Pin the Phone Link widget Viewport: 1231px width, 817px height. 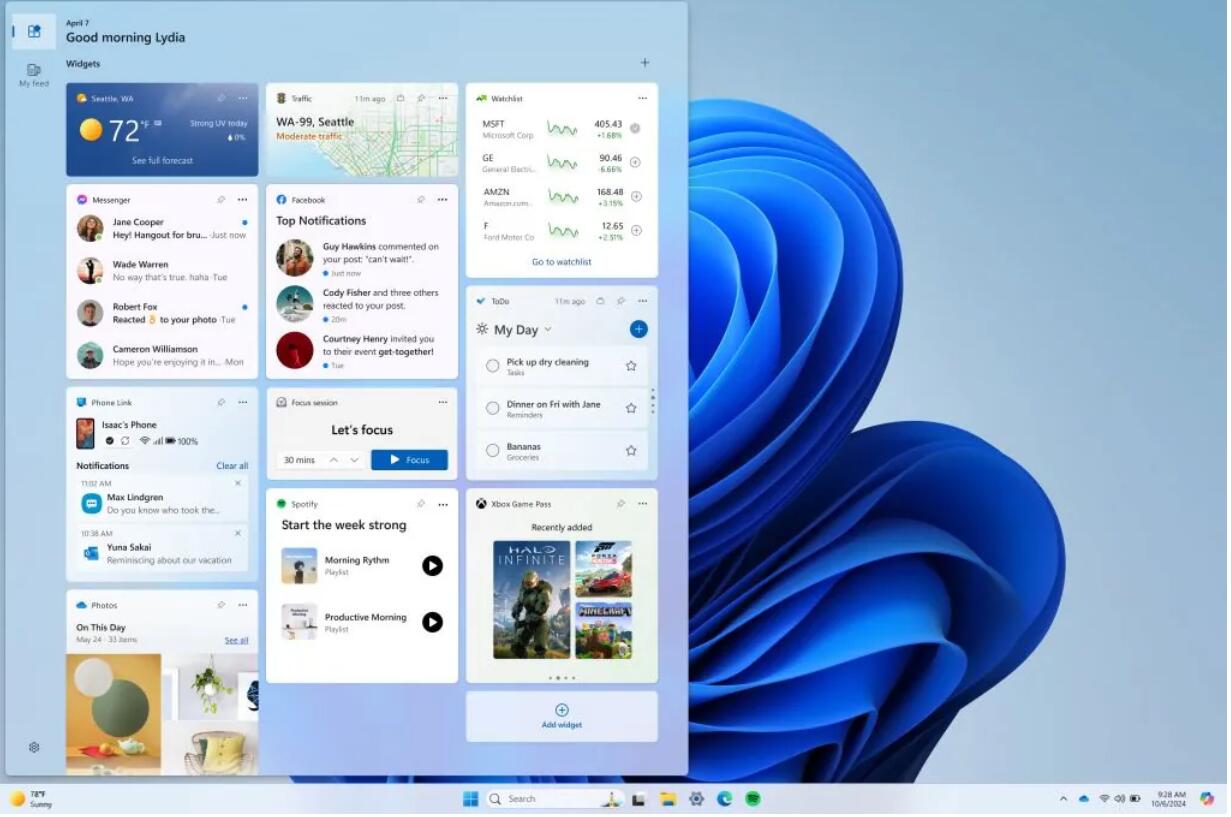221,403
